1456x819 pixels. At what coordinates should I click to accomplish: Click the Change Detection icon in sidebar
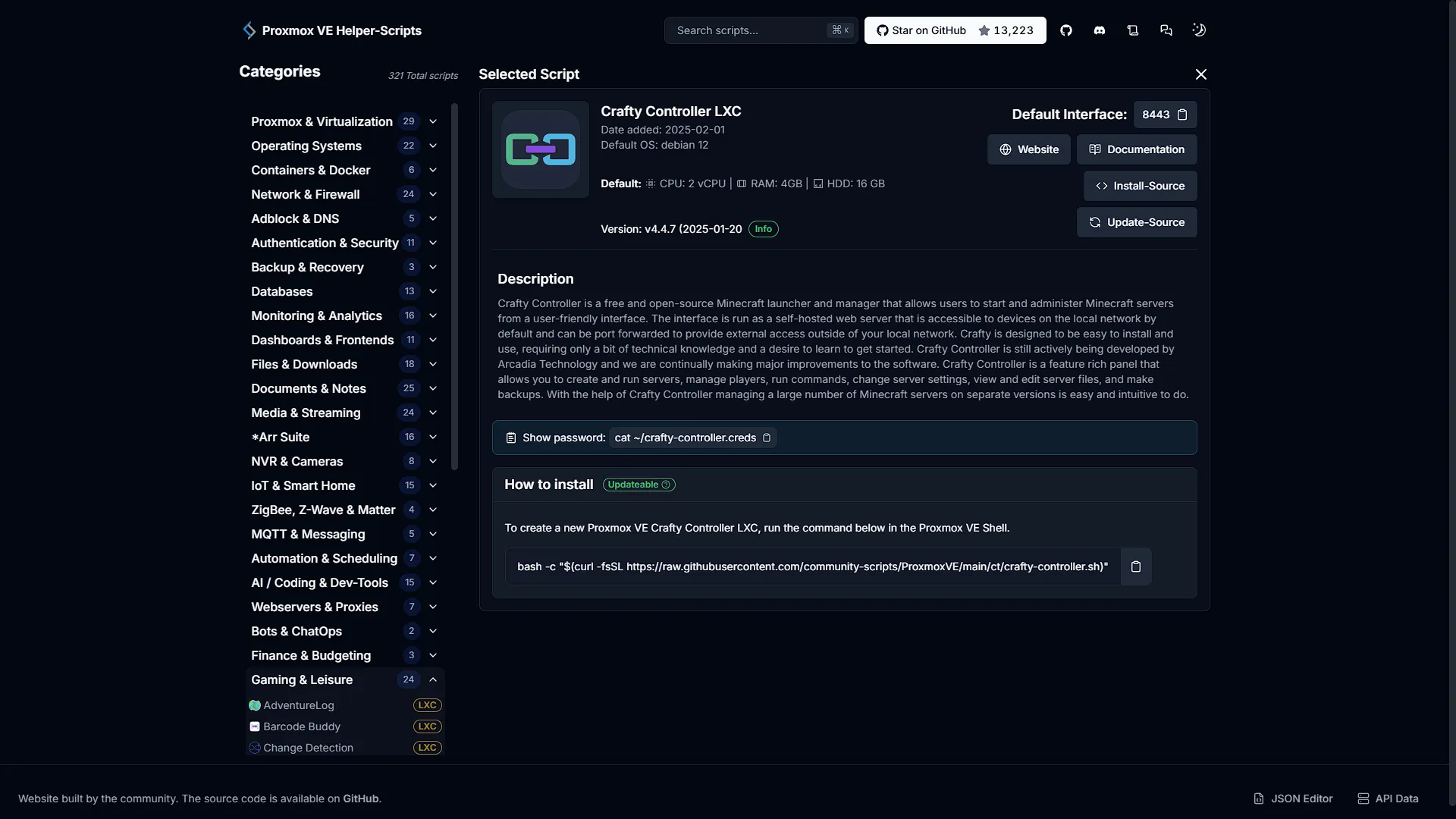(x=255, y=748)
